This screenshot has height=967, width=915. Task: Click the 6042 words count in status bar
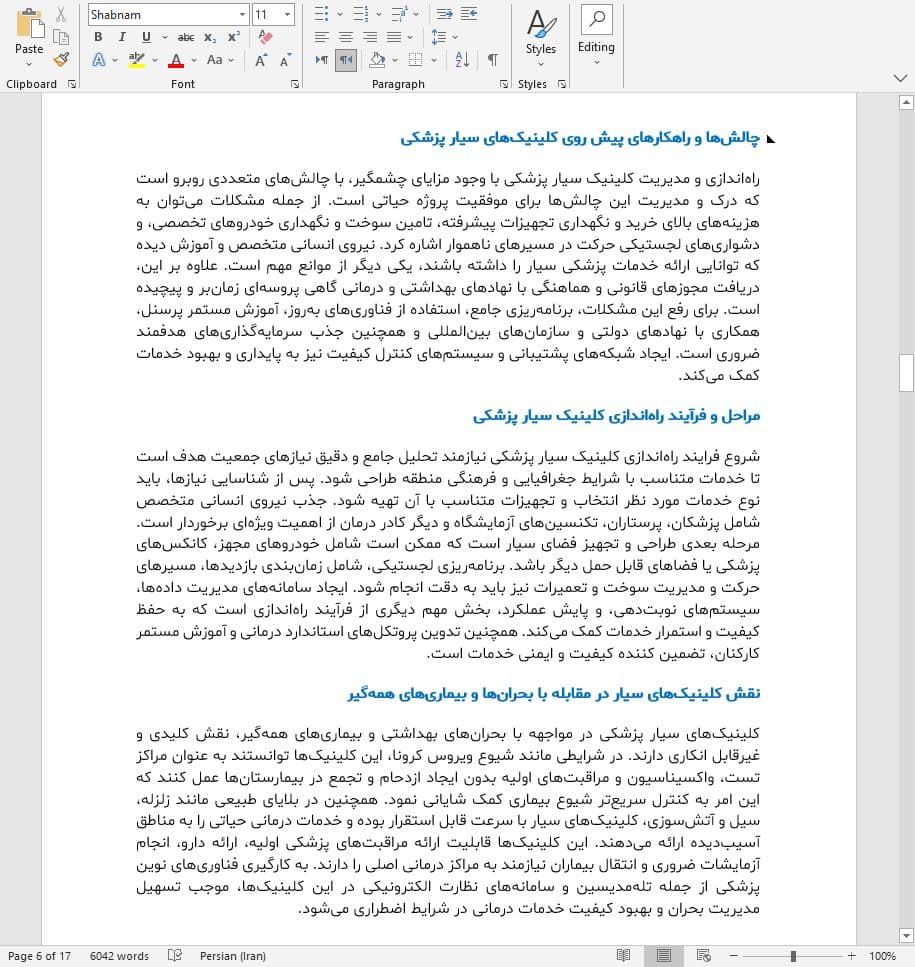pyautogui.click(x=119, y=956)
